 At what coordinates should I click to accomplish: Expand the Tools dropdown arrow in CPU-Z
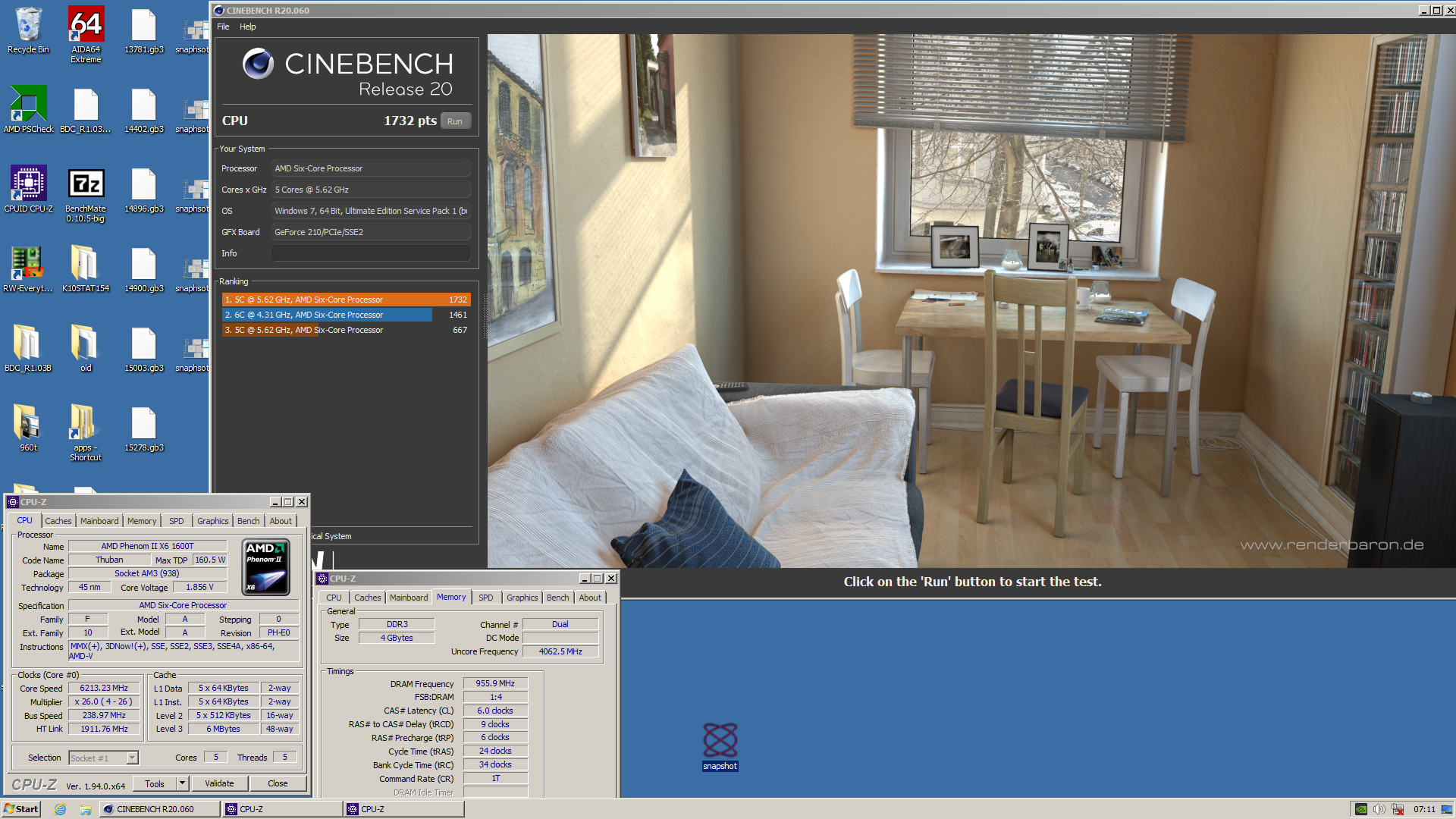182,783
